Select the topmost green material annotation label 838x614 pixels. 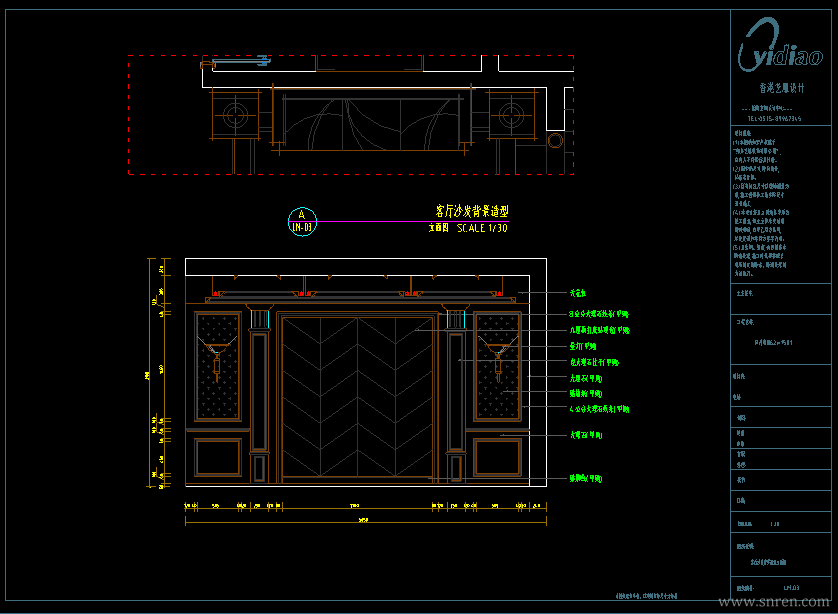point(578,293)
